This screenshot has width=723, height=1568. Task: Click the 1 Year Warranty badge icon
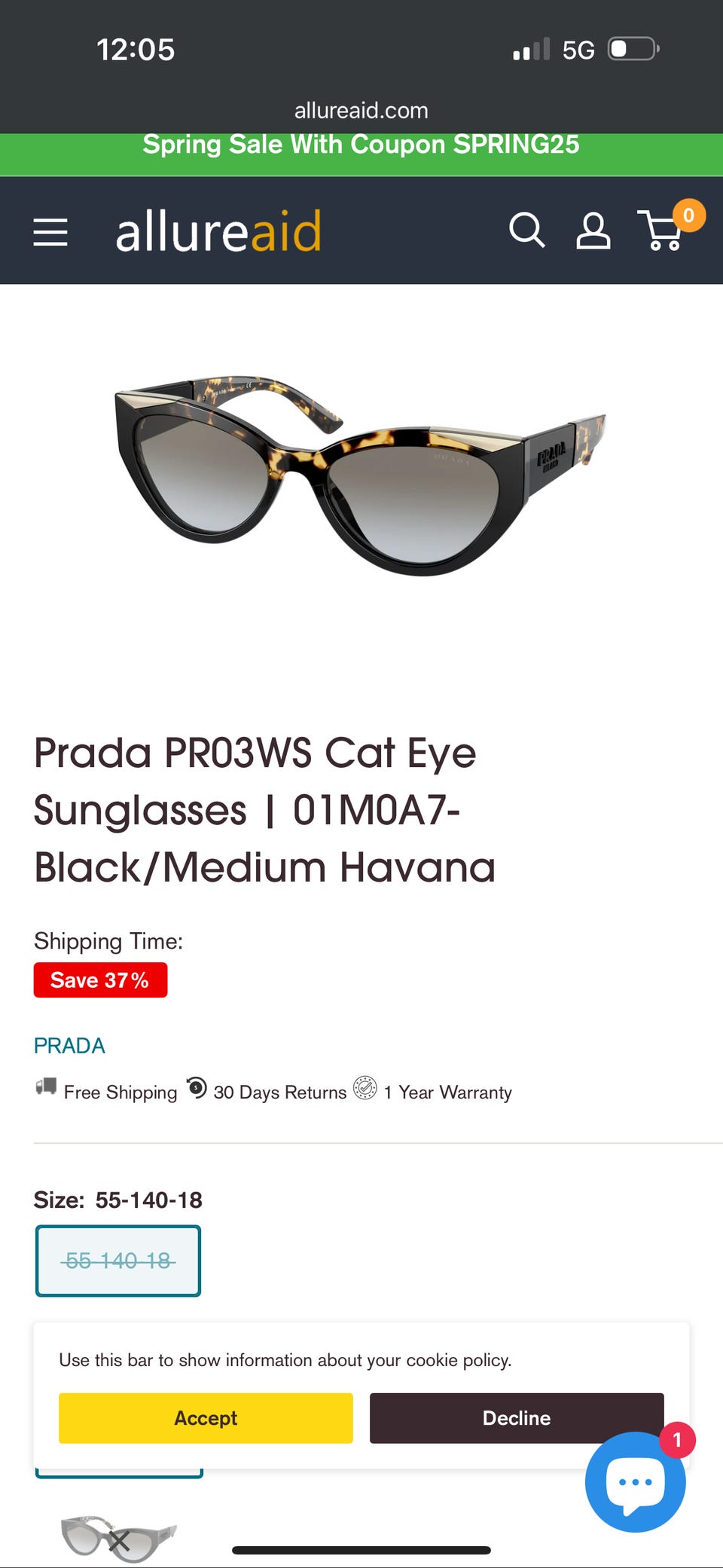365,1088
